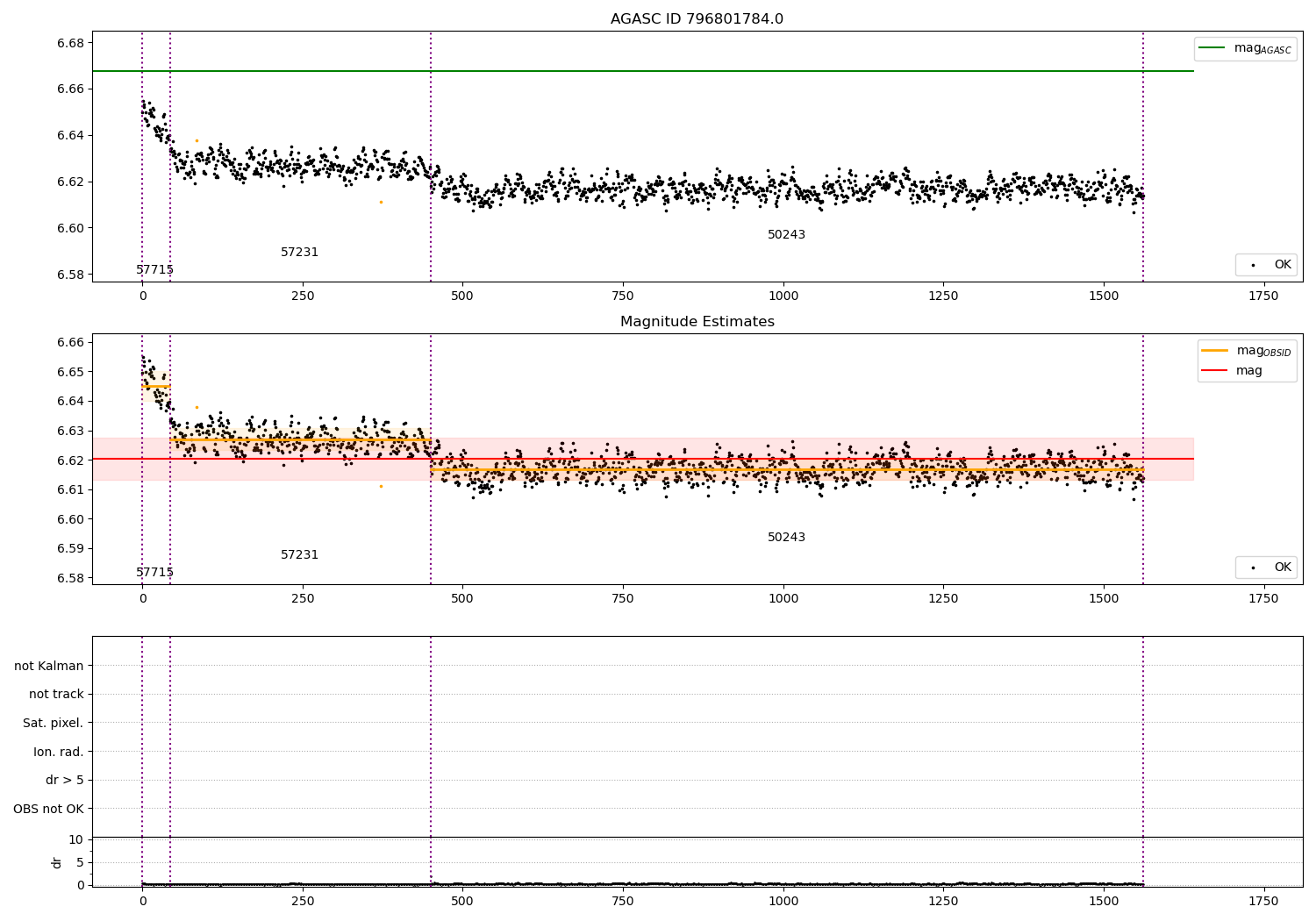Click obsid label 50243 in AGASC ID plot

(x=786, y=234)
